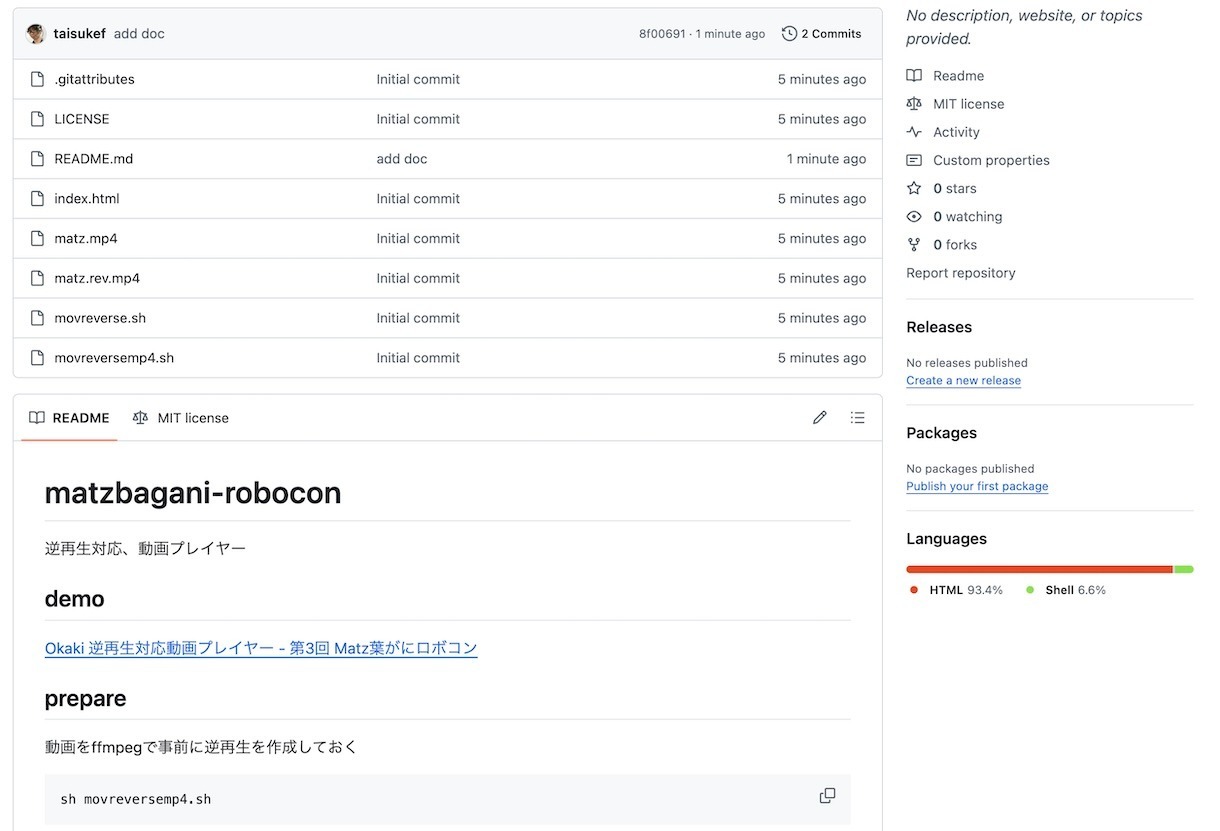Screen dimensions: 1220x831
Task: Click the taisukef avatar image
Action: [36, 34]
